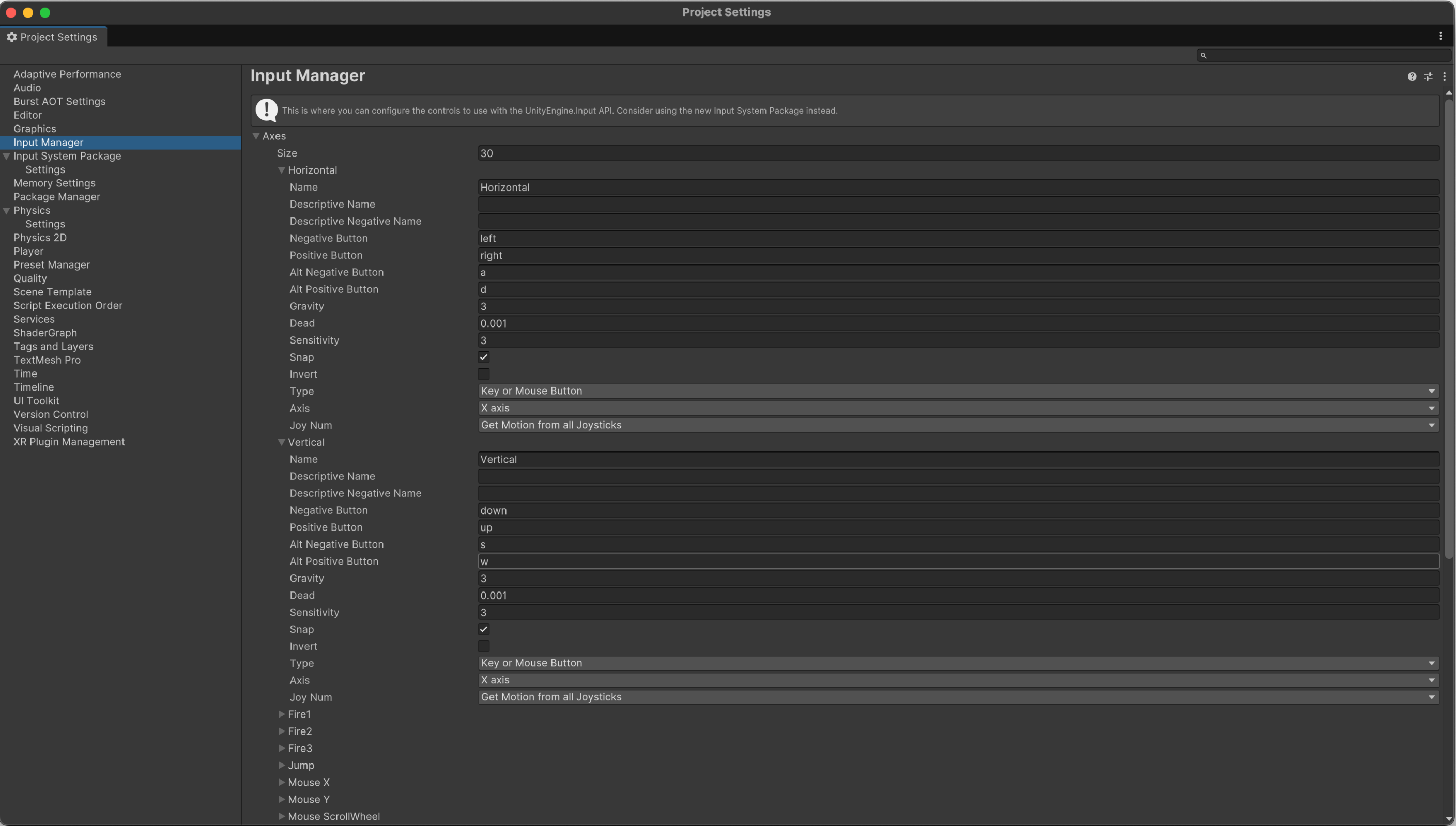The width and height of the screenshot is (1456, 826).
Task: Click the Horizontal Dead value field
Action: [958, 323]
